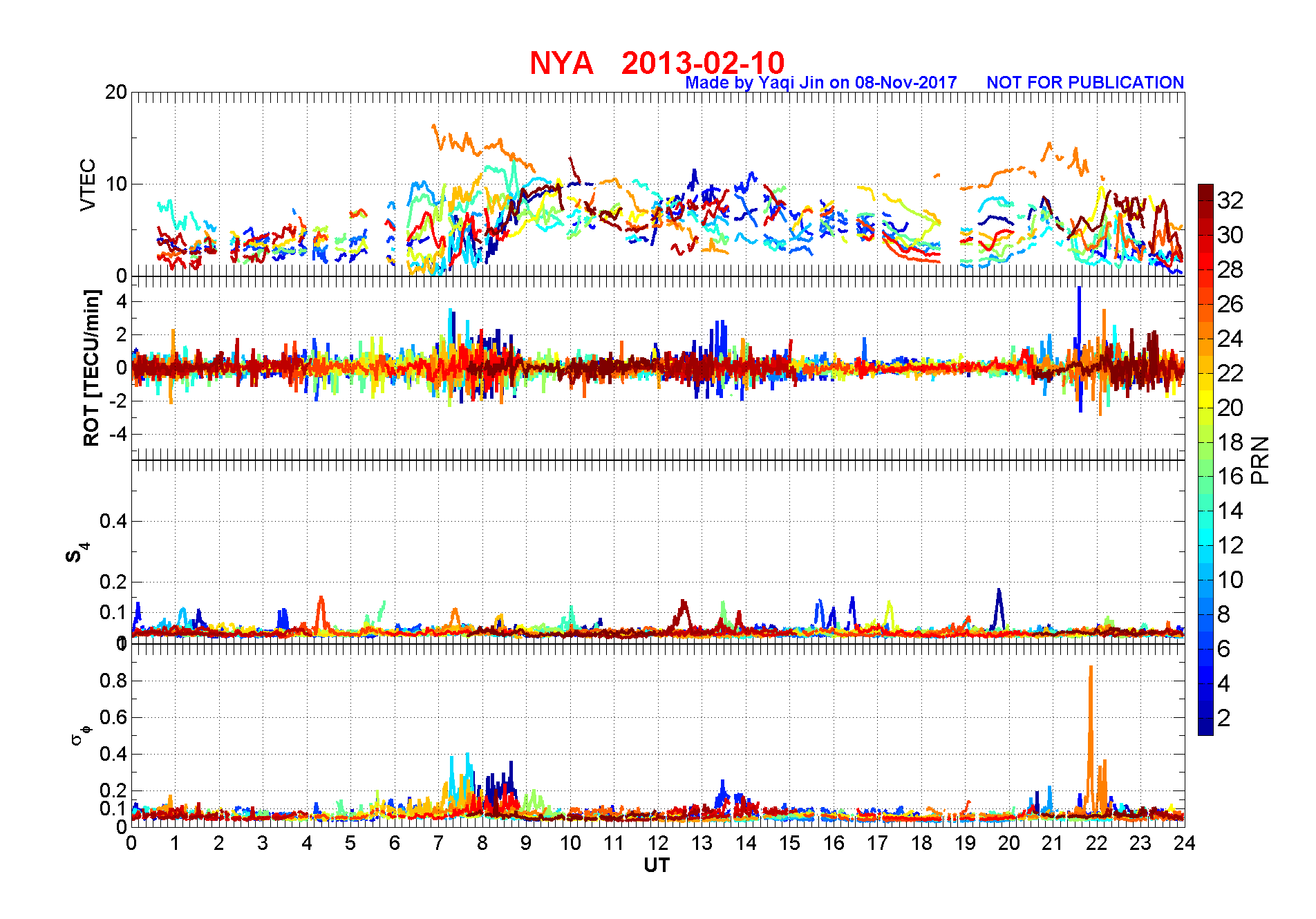The height and width of the screenshot is (919, 1316).
Task: Select the "0.6" tick on the sigma-phi axis
Action: (x=113, y=717)
